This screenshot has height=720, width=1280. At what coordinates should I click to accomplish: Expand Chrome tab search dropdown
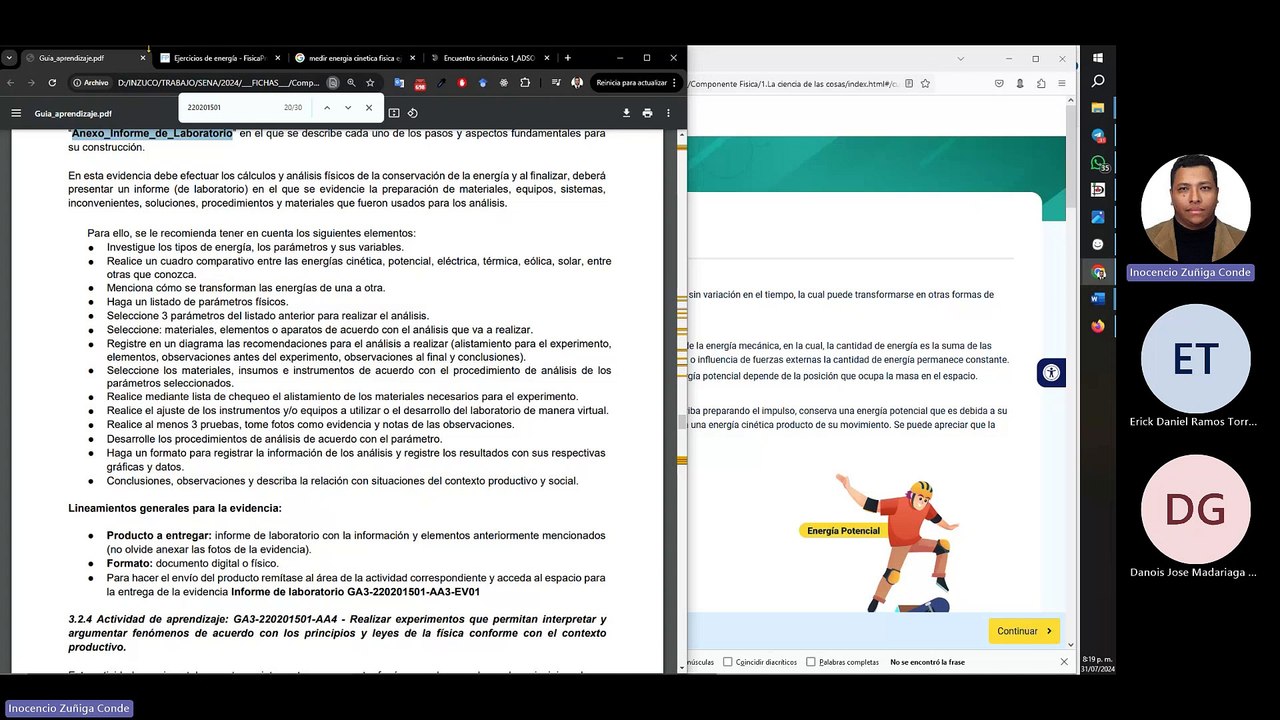point(9,58)
